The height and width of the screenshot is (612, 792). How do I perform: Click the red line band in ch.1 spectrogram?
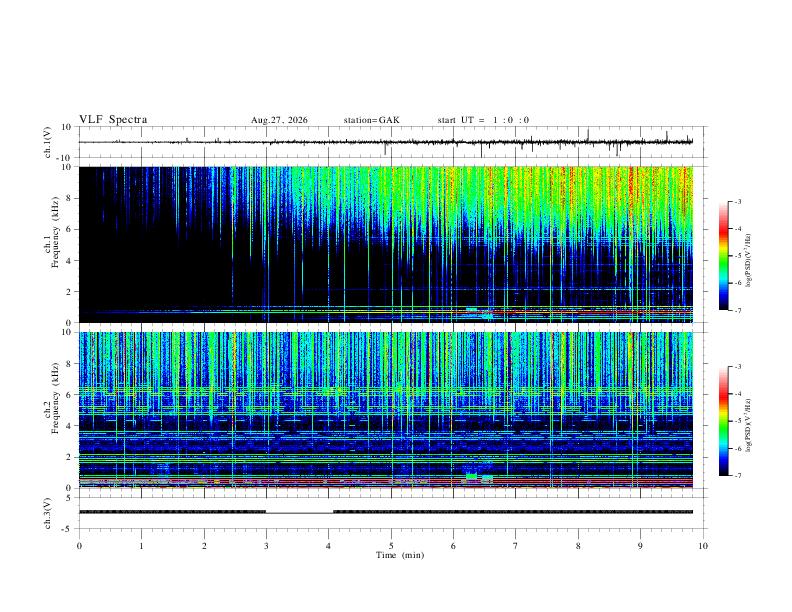(591, 313)
